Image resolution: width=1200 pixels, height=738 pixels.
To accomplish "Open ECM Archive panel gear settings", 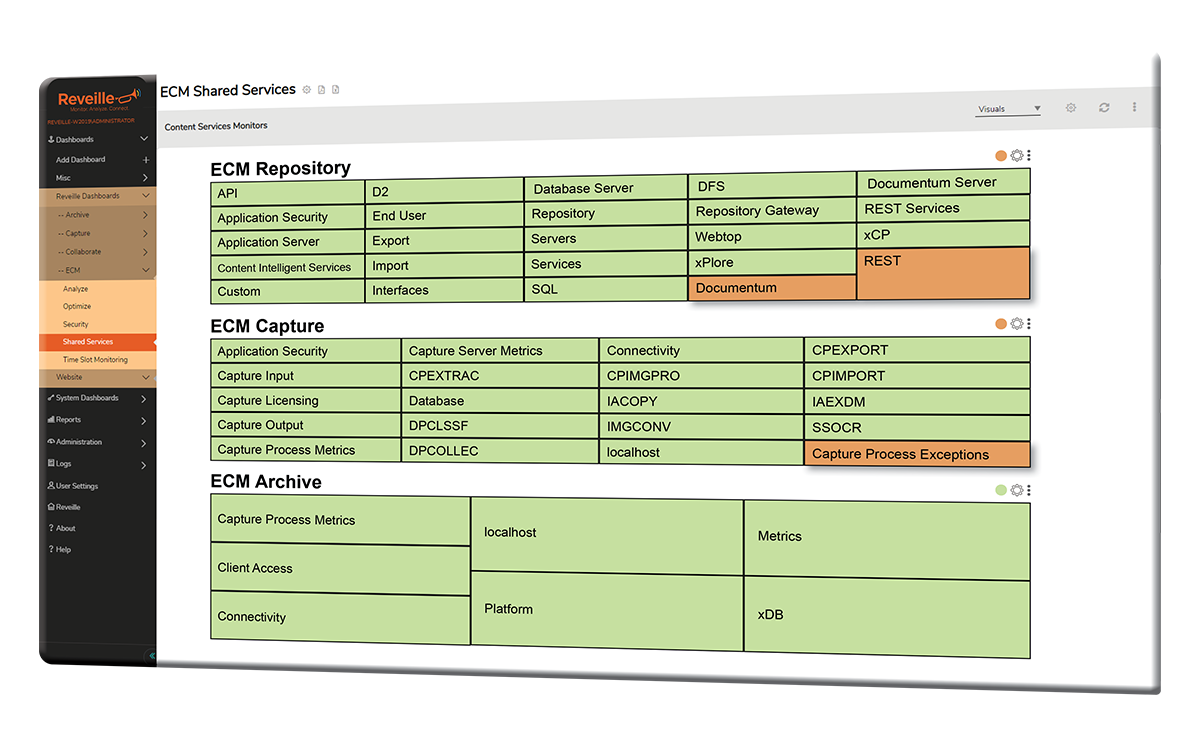I will pyautogui.click(x=1017, y=491).
